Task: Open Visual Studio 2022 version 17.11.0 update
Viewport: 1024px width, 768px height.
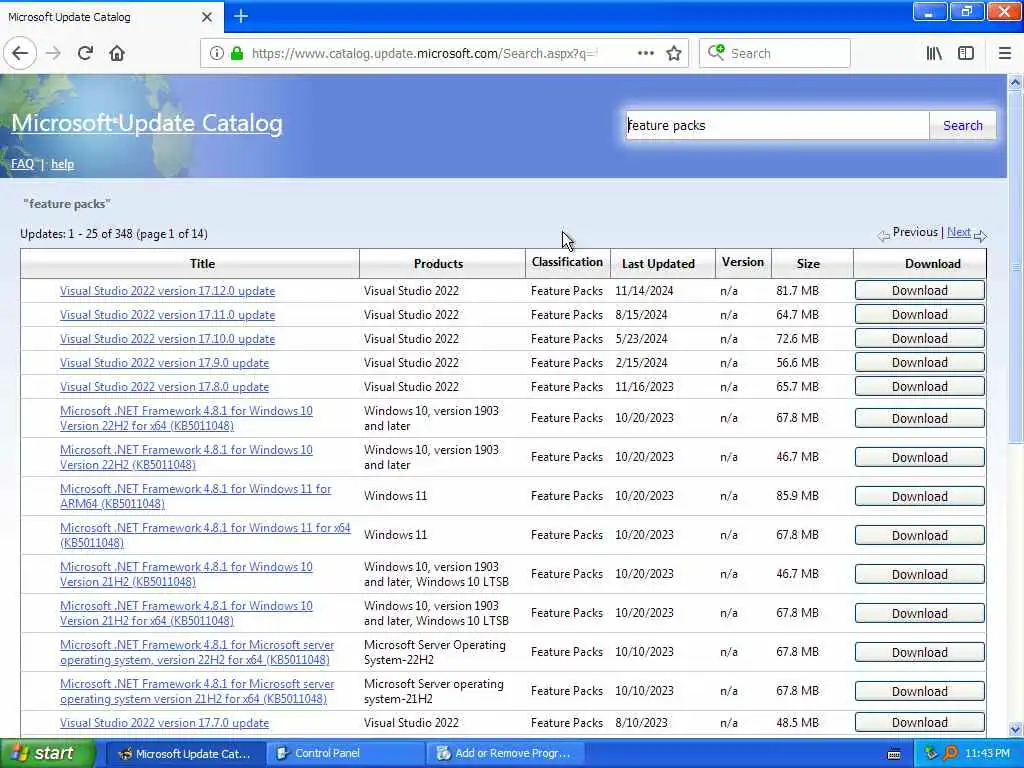Action: pyautogui.click(x=167, y=315)
